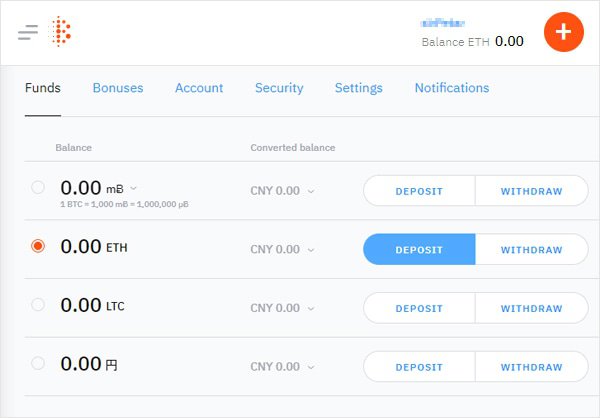Select the mB bitcoin balance radio button
The width and height of the screenshot is (600, 418).
point(38,188)
